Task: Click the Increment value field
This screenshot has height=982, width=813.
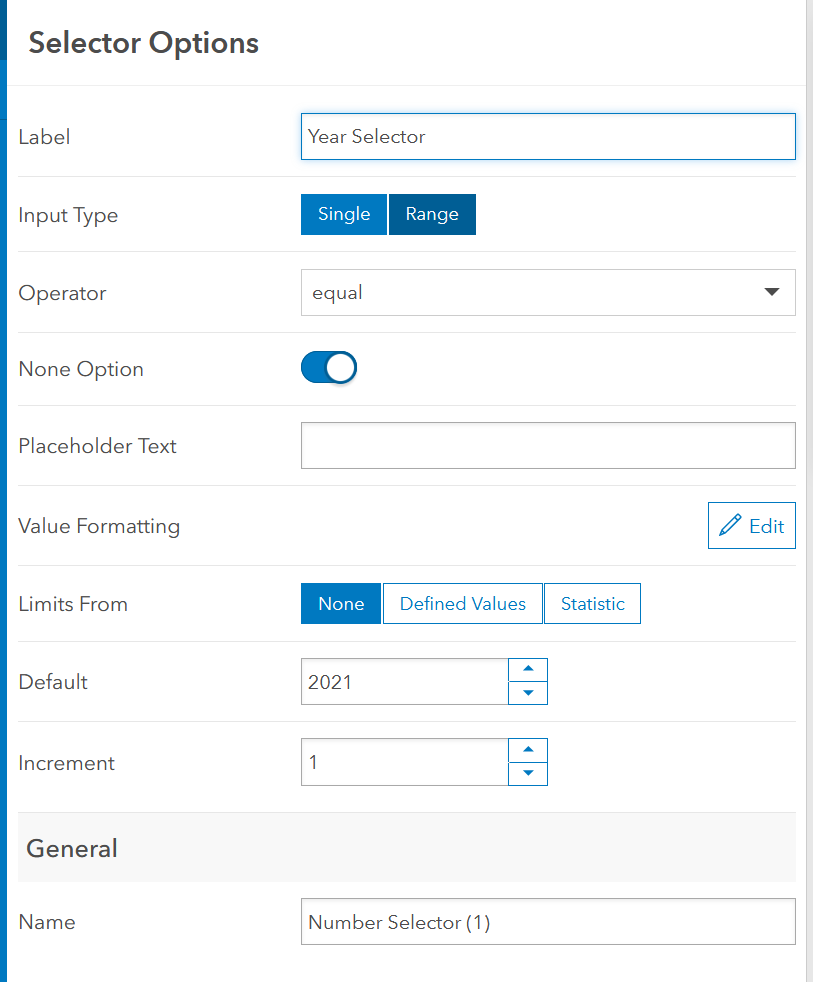Action: click(404, 762)
